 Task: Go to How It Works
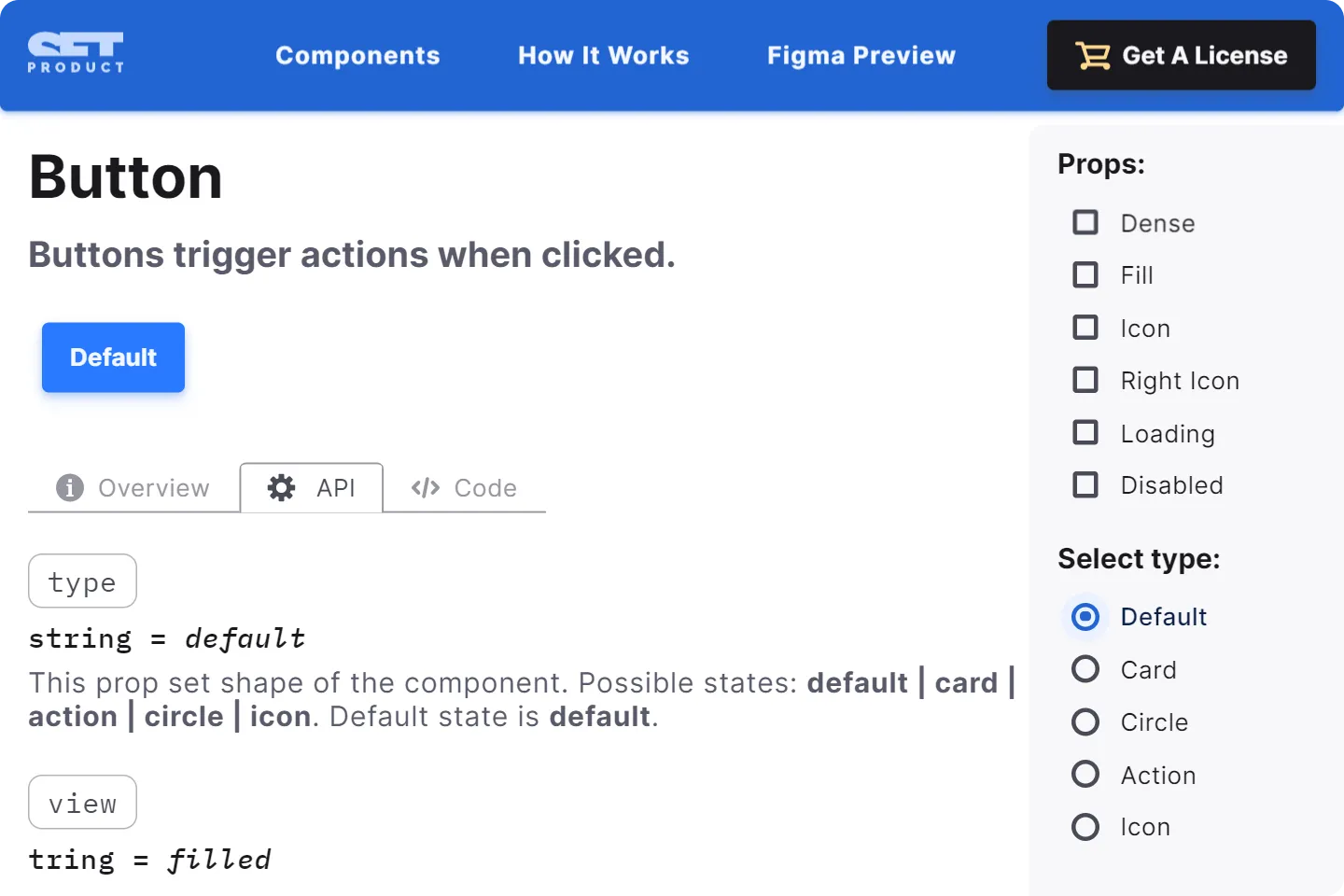click(603, 56)
